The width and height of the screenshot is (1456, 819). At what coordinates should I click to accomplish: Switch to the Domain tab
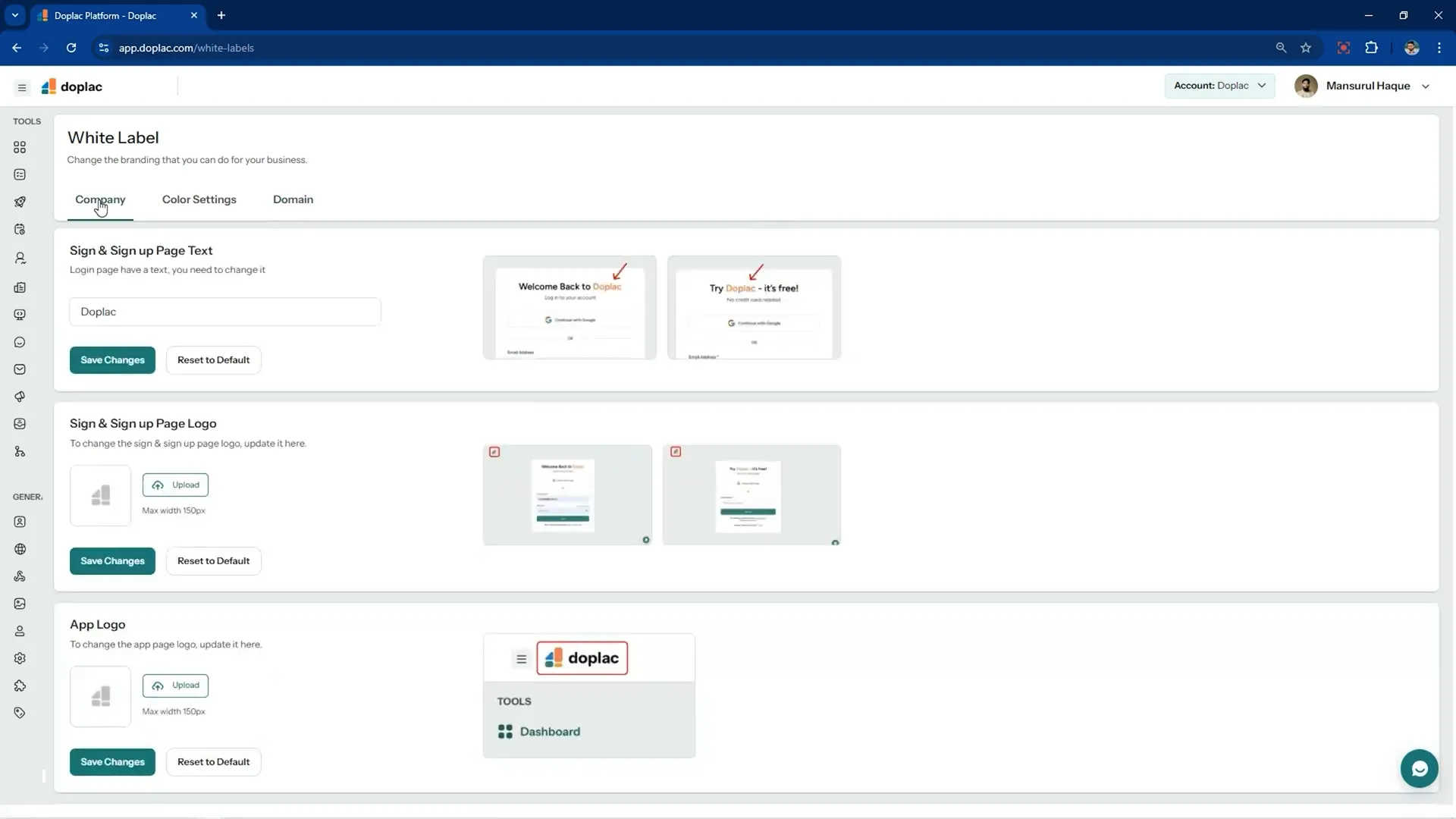click(x=293, y=199)
